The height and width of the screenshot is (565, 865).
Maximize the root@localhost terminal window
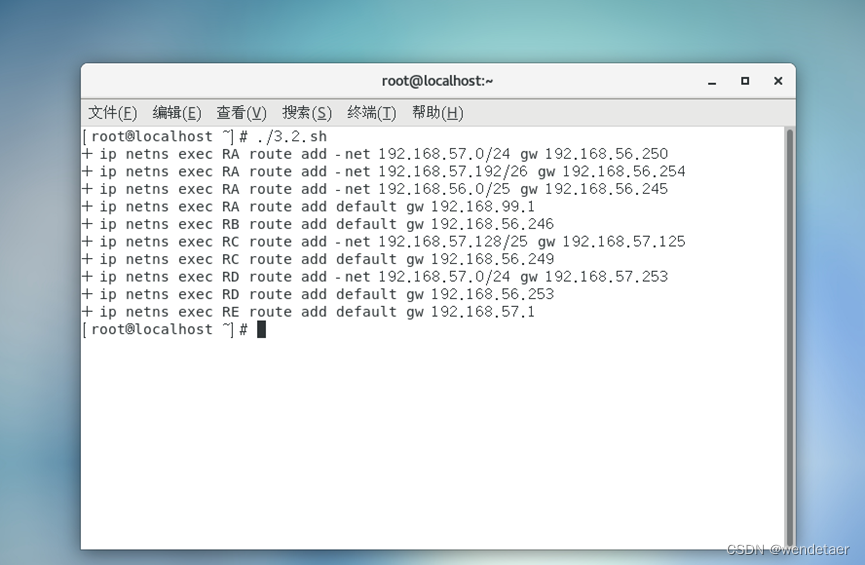(745, 81)
